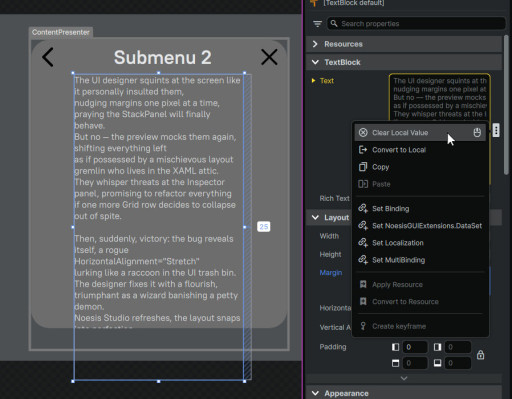512x399 pixels.
Task: Choose Set Localization
Action: [x=421, y=243]
